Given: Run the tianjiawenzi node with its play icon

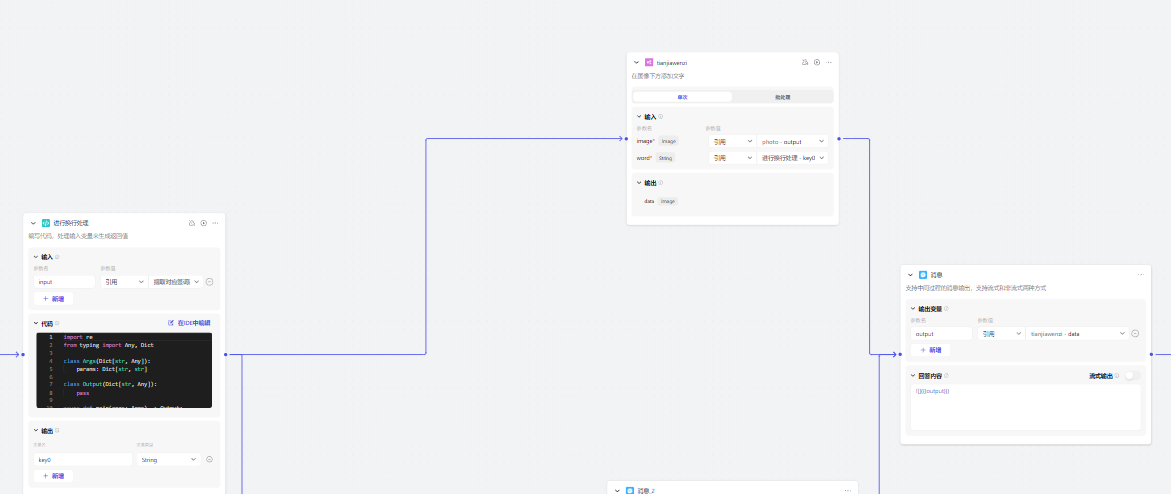Looking at the screenshot, I should point(817,62).
